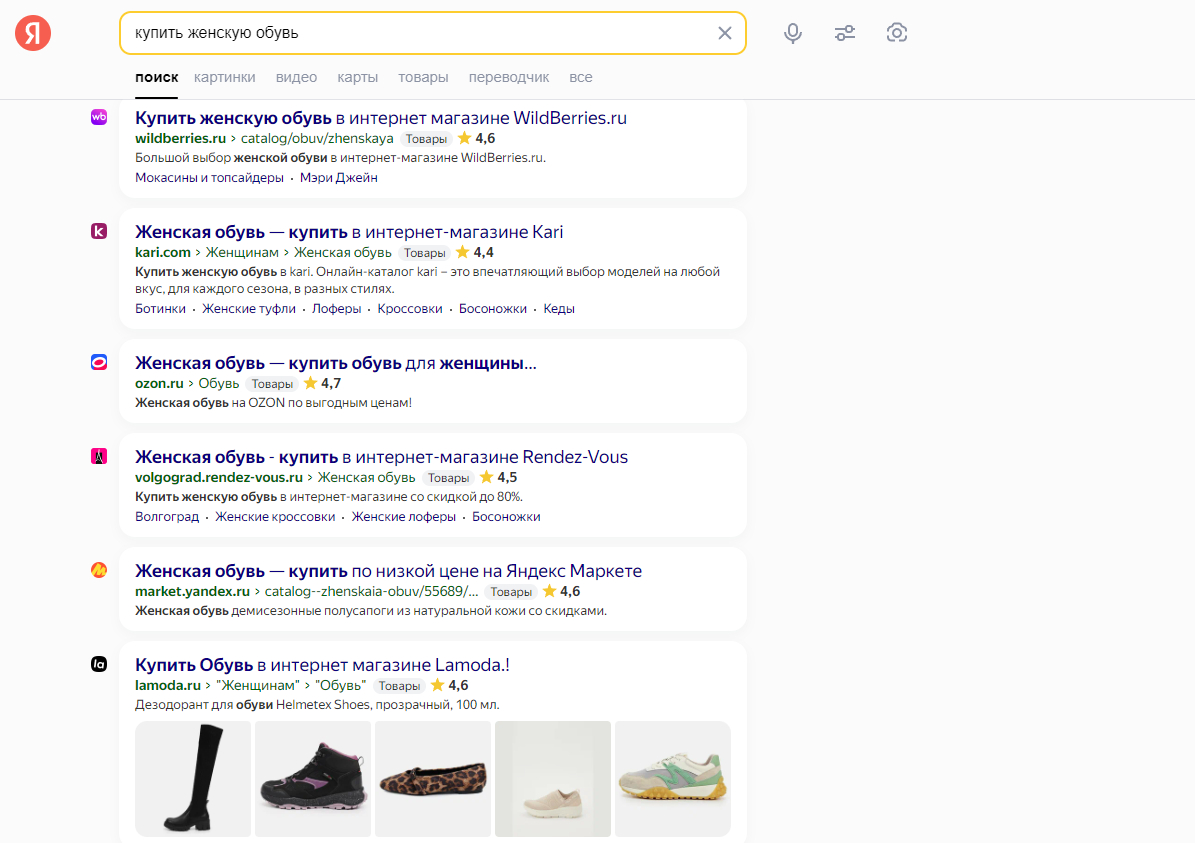This screenshot has height=843, width=1195.
Task: Click the 4,6 star rating on WildBerries
Action: pyautogui.click(x=476, y=139)
